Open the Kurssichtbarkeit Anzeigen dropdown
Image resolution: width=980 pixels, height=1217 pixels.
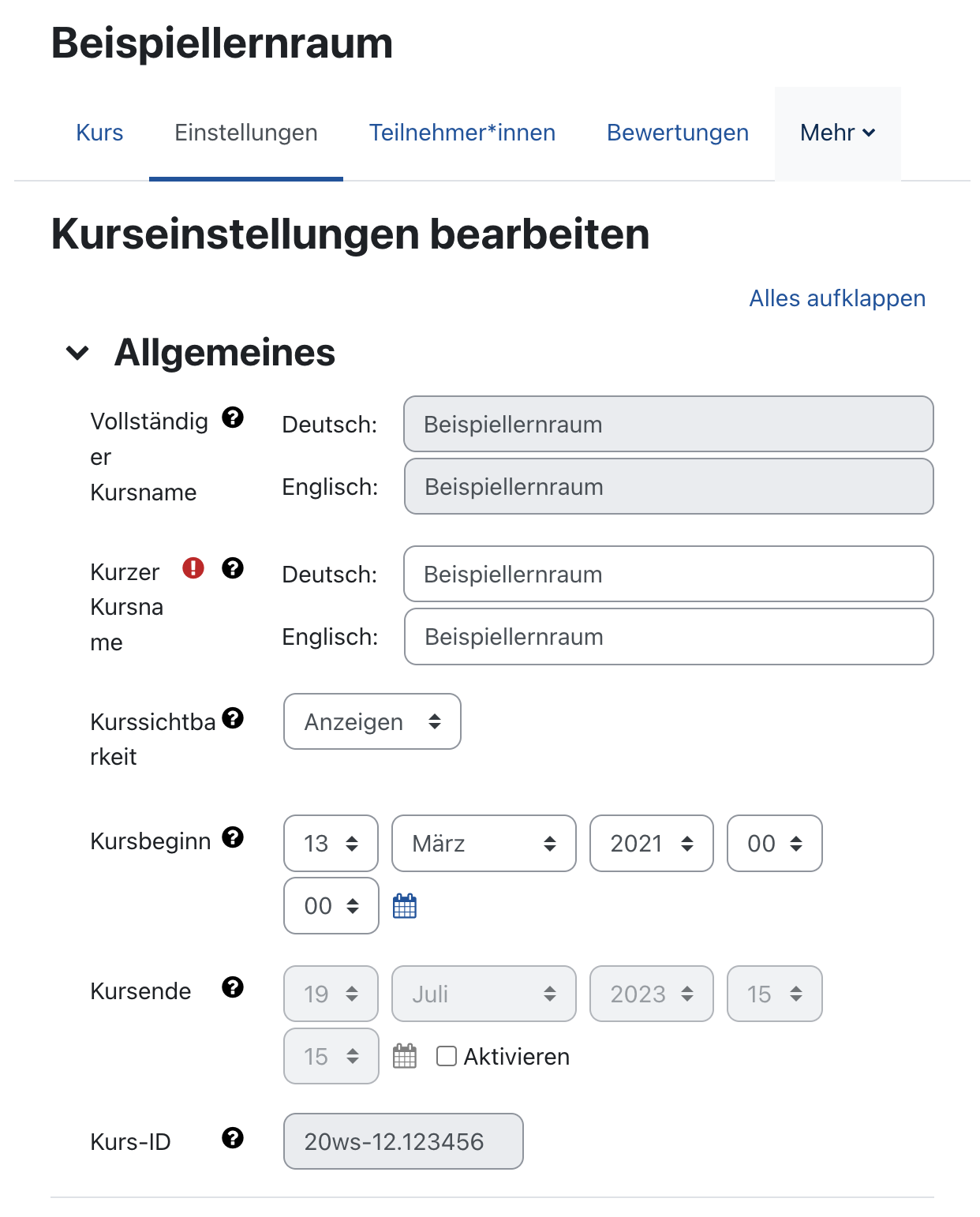[x=372, y=721]
